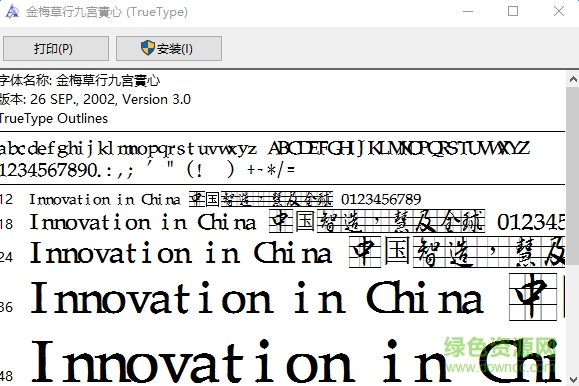
Task: Click the window title 金梅草行九宫實心 (TrueType)
Action: point(107,12)
